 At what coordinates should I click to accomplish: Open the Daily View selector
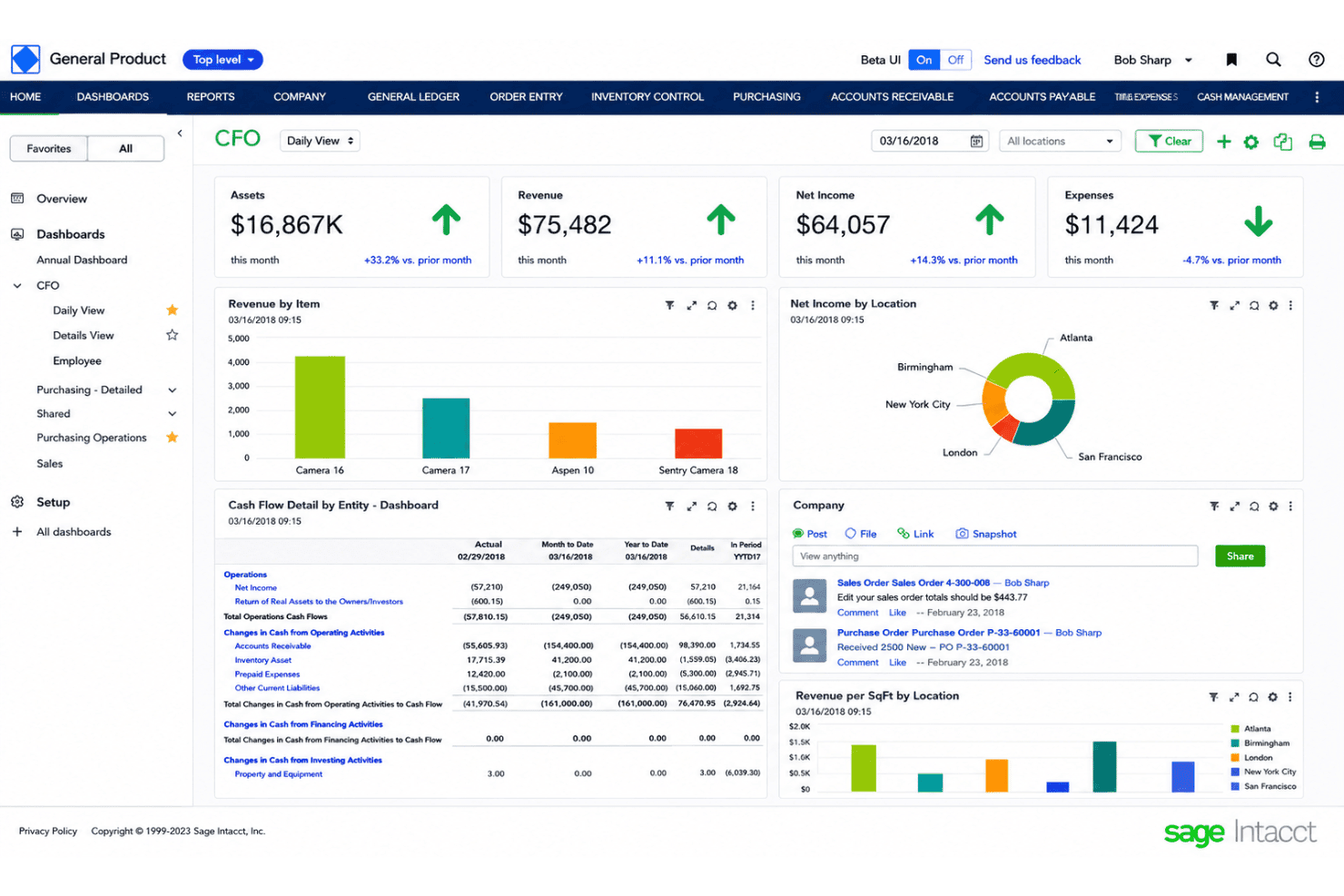[320, 141]
